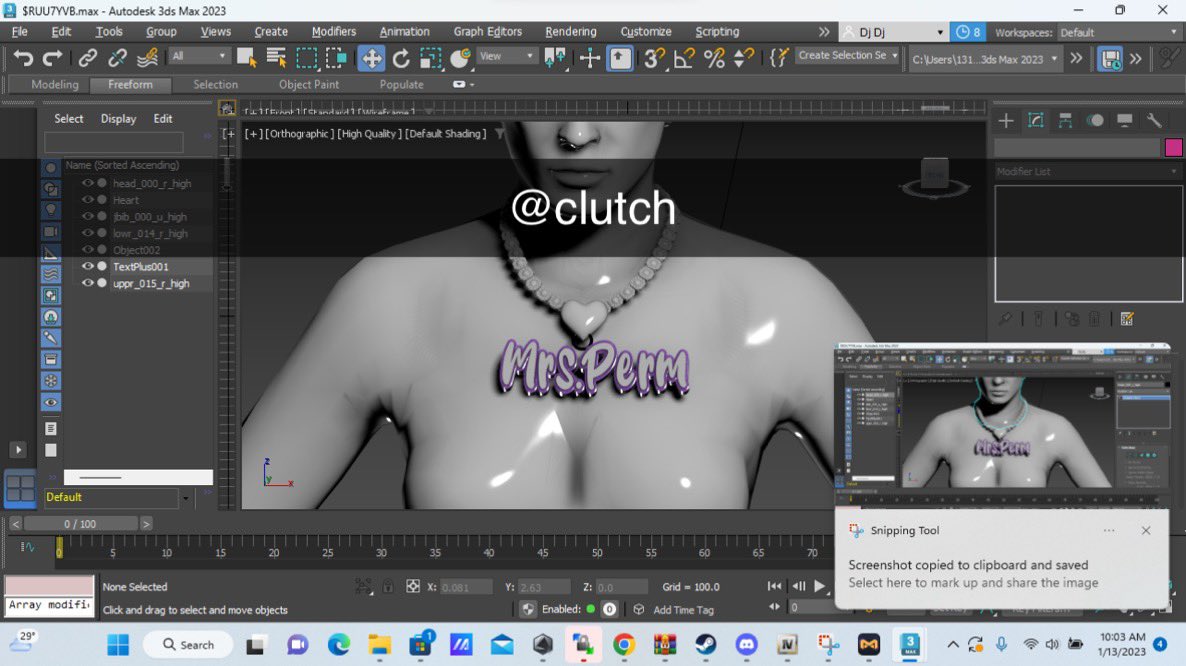The image size is (1186, 666).
Task: Click the Select and Place tool
Action: tap(460, 58)
